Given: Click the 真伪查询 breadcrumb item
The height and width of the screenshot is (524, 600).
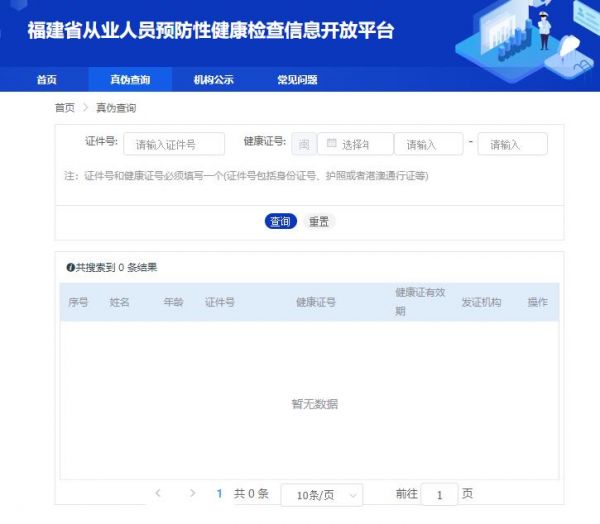Looking at the screenshot, I should (116, 108).
